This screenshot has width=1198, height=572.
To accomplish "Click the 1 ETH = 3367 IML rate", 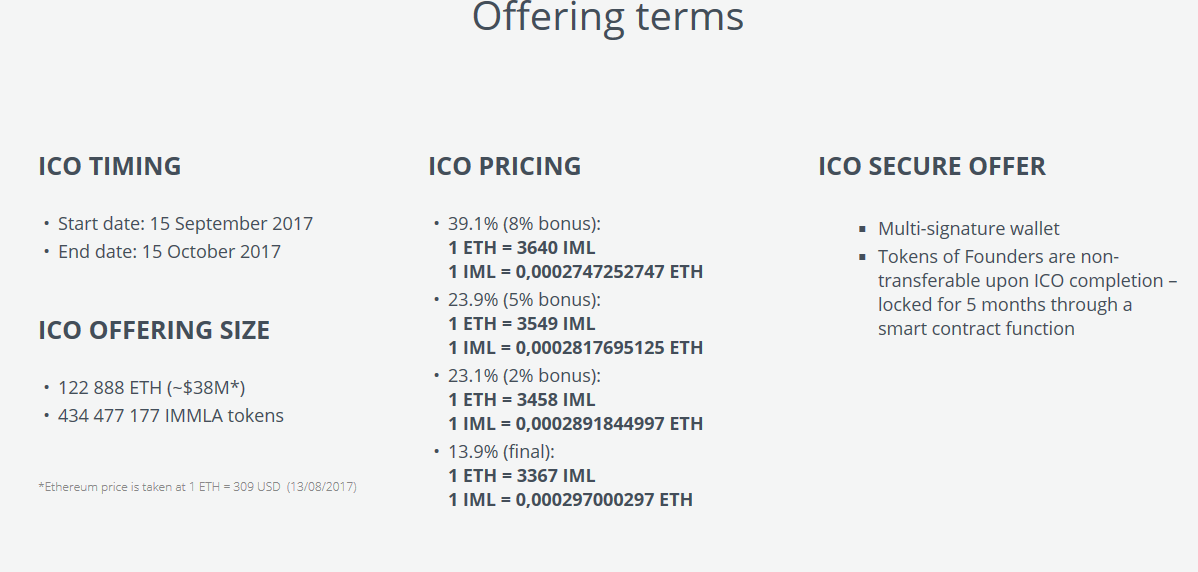I will (x=521, y=475).
